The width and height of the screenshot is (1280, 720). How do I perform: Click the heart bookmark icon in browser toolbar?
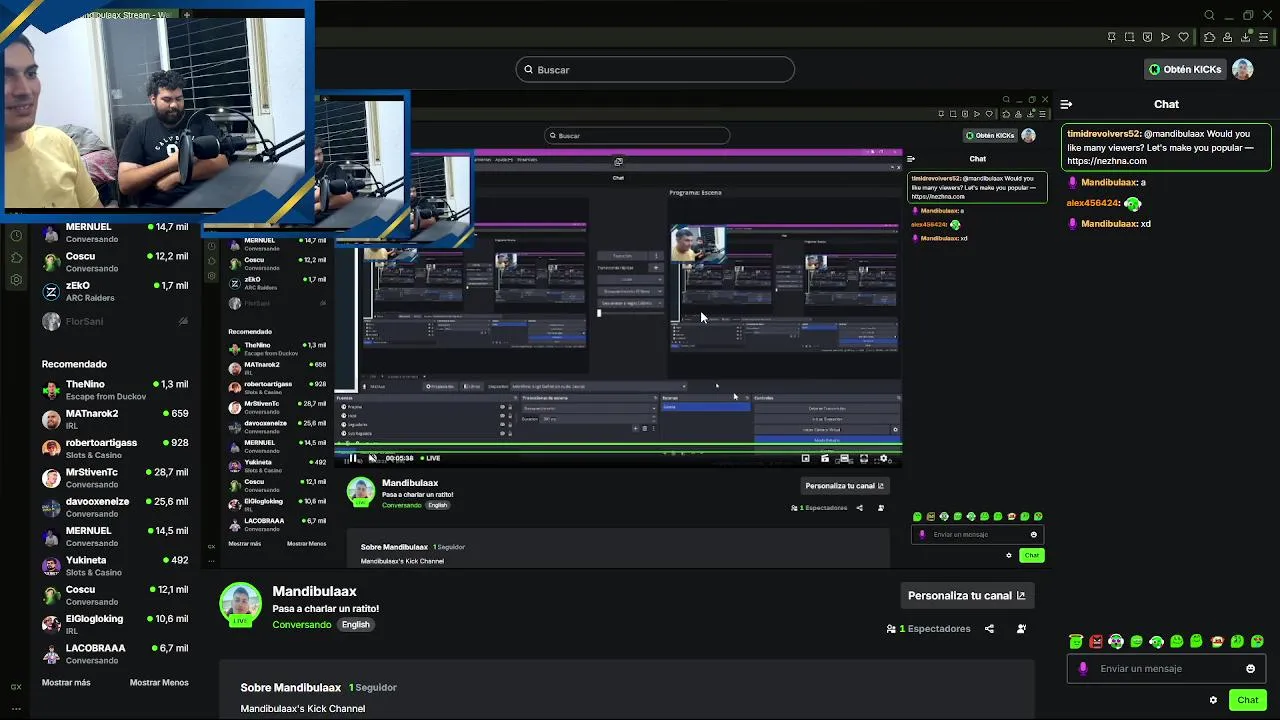point(1184,38)
